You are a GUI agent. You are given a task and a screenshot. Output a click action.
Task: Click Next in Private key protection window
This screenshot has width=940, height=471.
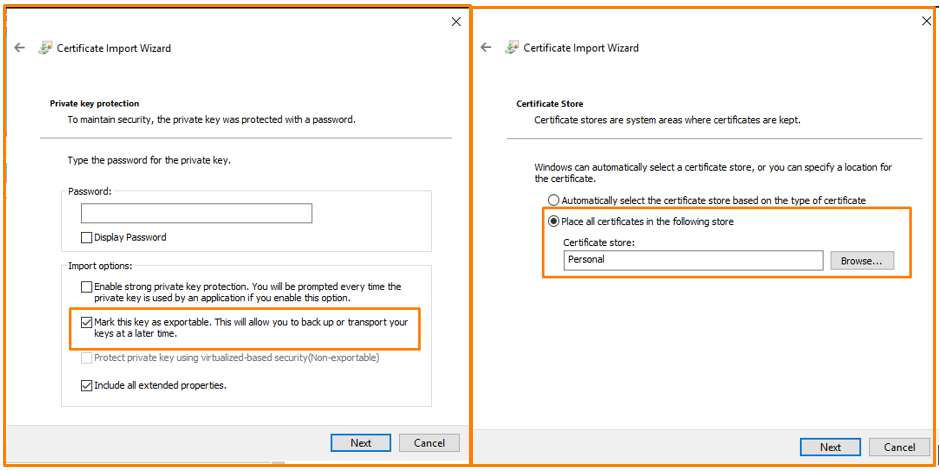click(x=361, y=443)
